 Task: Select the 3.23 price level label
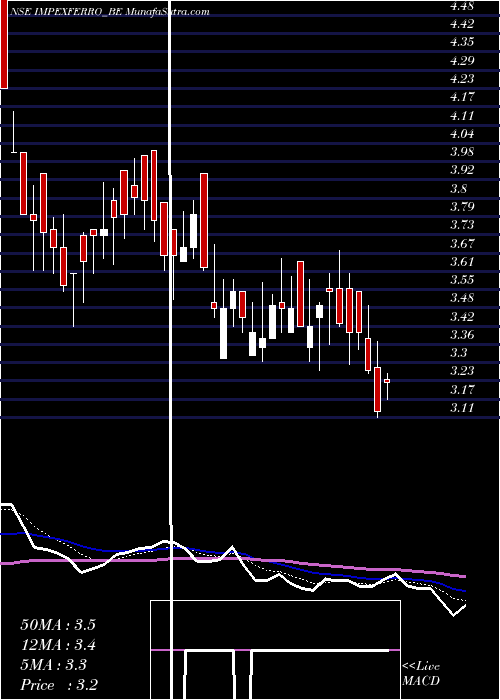[x=462, y=371]
